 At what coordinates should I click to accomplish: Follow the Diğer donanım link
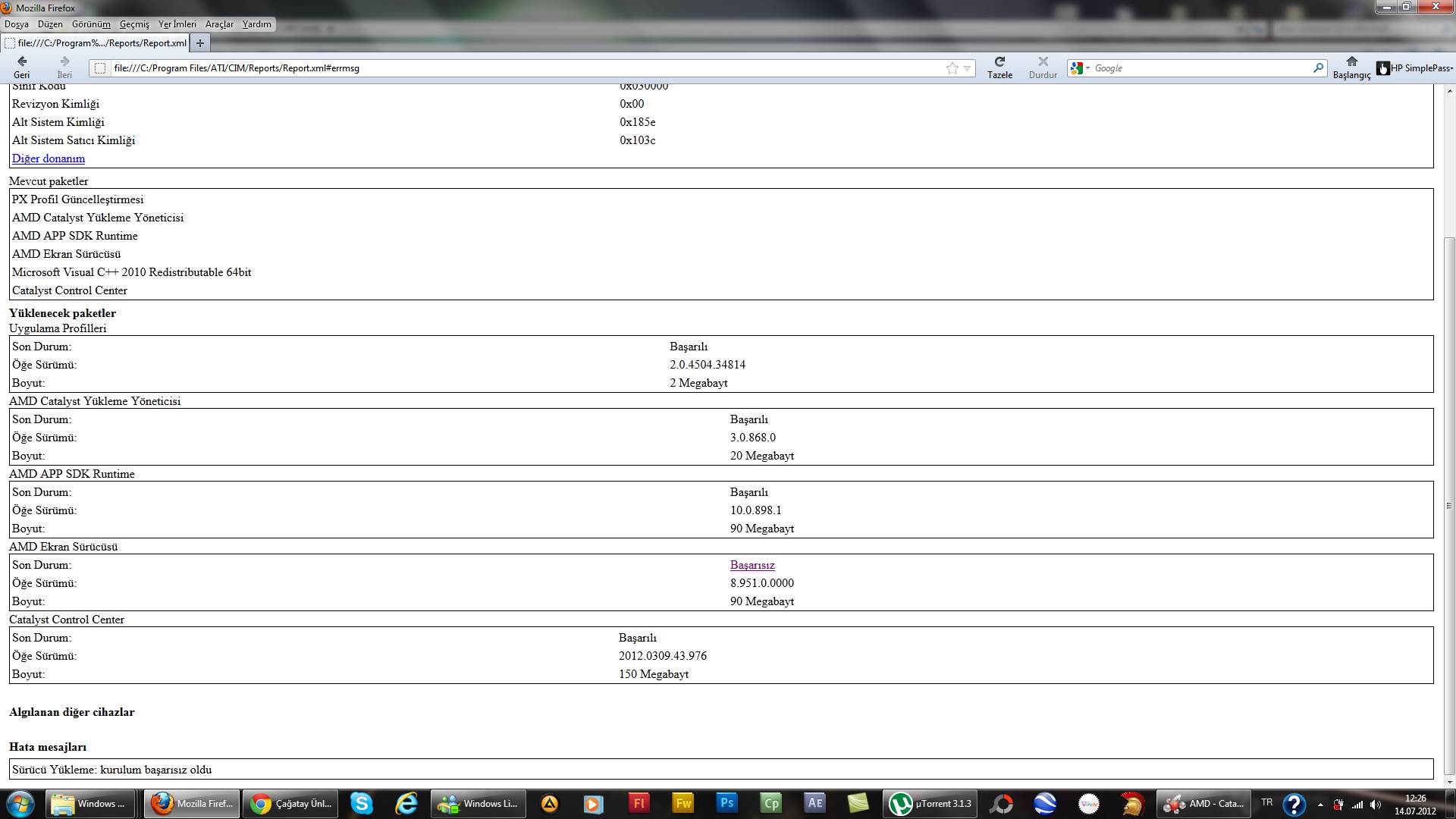pos(49,158)
